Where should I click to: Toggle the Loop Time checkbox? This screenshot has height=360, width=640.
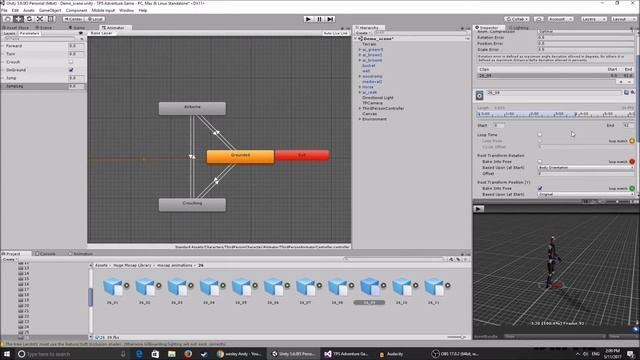(540, 135)
